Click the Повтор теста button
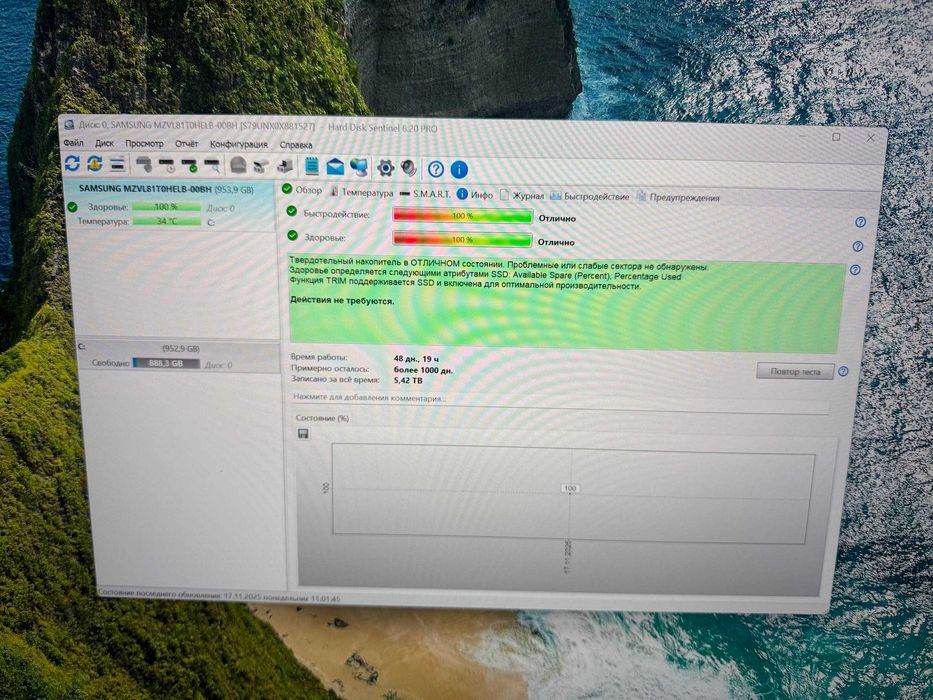The height and width of the screenshot is (700, 933). pyautogui.click(x=795, y=371)
